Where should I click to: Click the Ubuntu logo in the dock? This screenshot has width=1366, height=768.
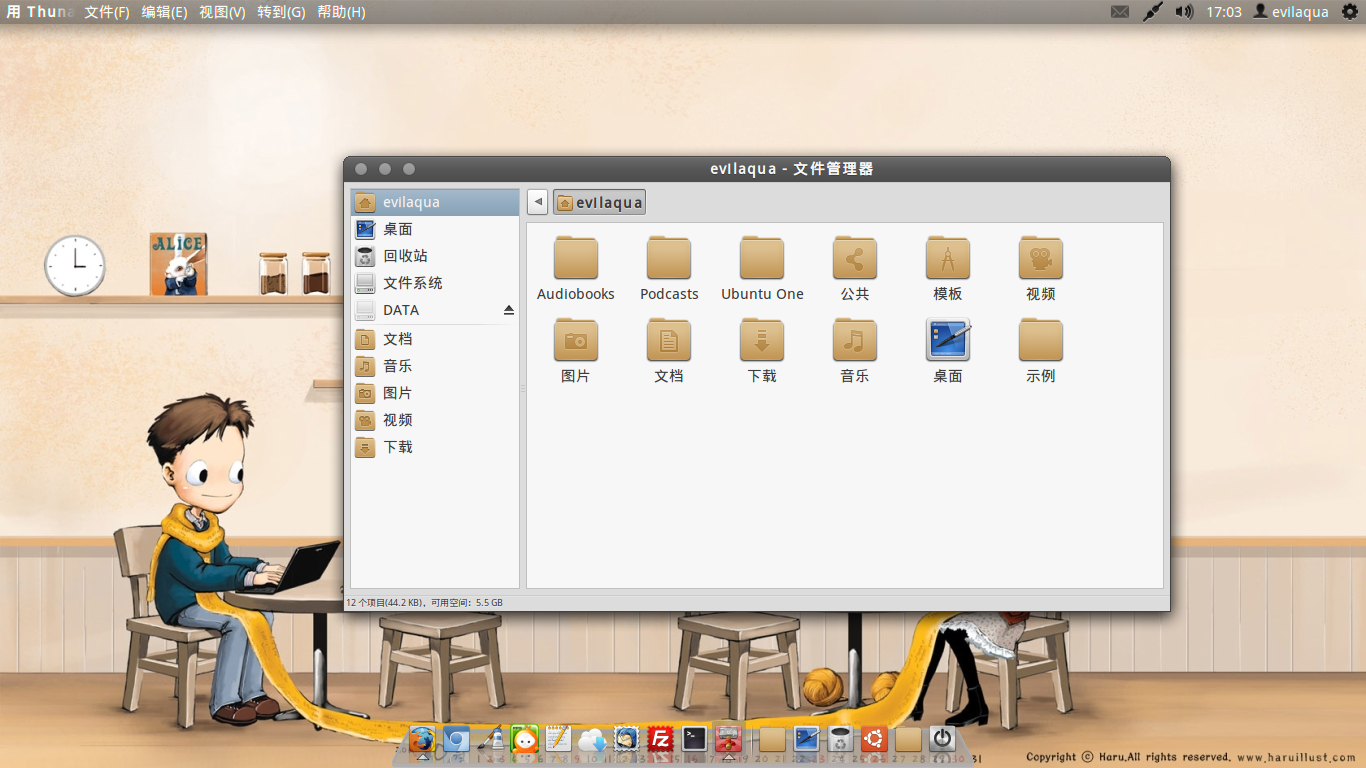(x=875, y=740)
